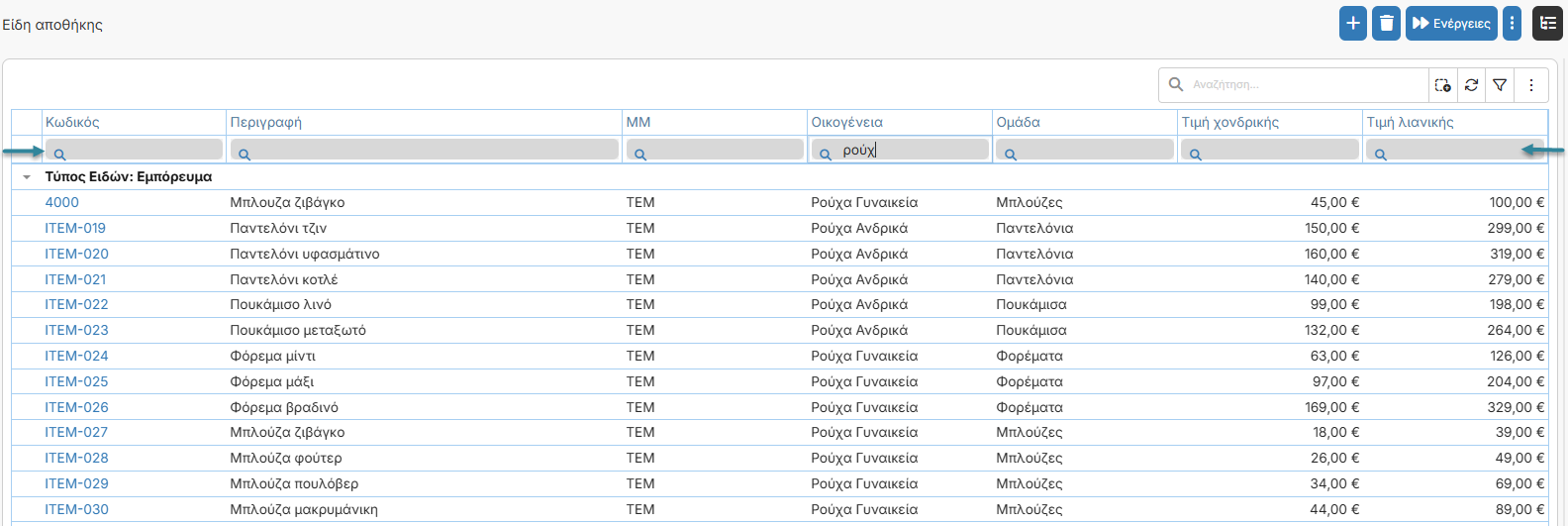Open filter operator icon in Ομάδα filter
This screenshot has height=526, width=1568.
[x=1011, y=155]
